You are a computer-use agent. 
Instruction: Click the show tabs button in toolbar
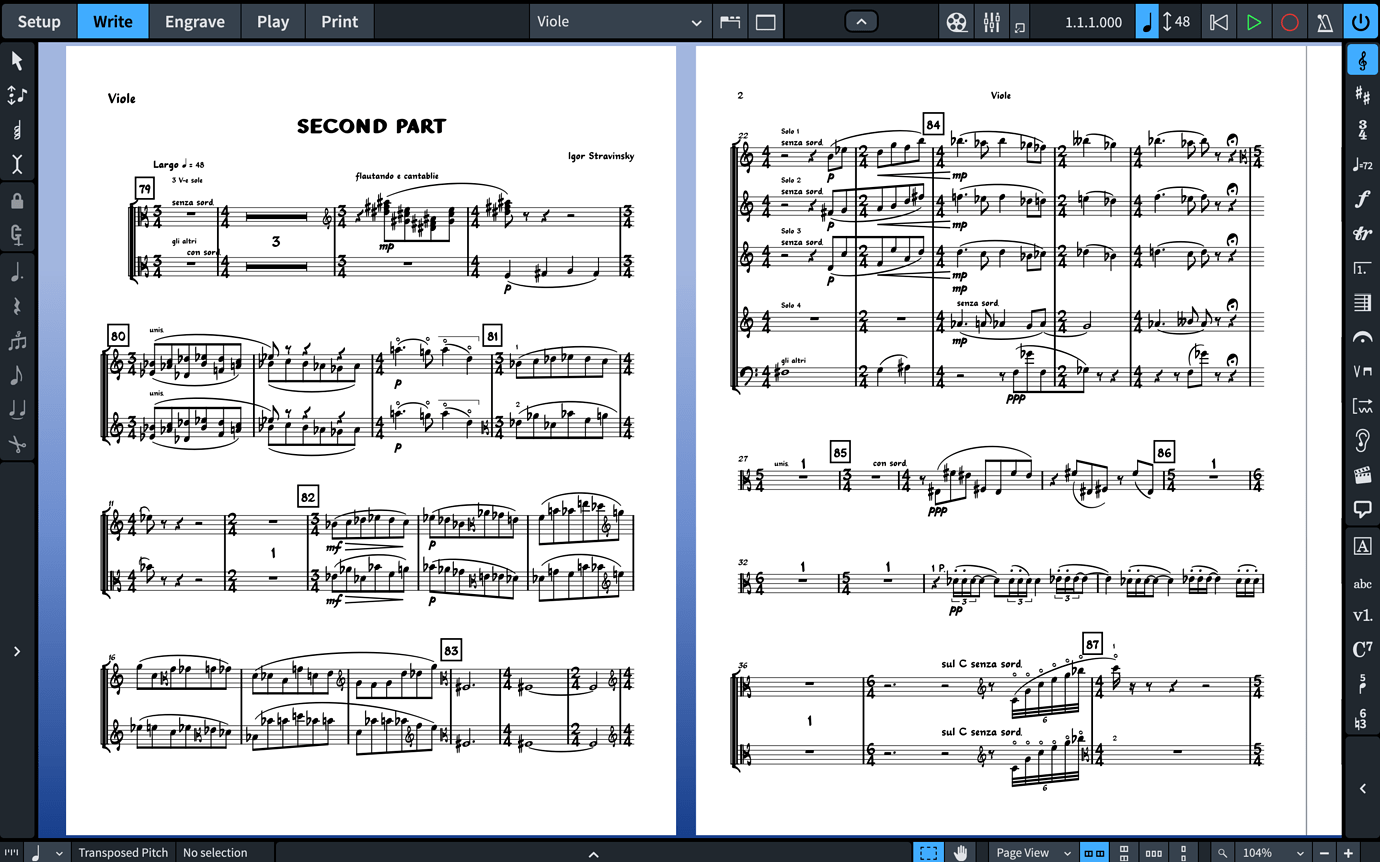coord(730,21)
